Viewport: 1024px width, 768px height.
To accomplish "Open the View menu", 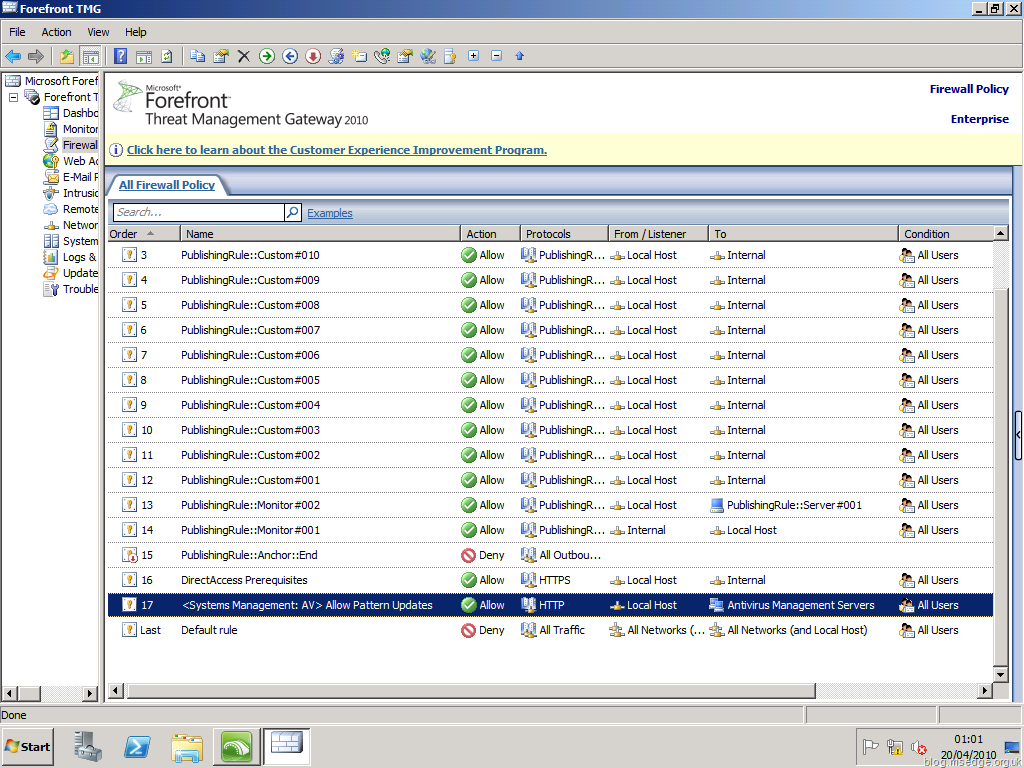I will pyautogui.click(x=98, y=32).
